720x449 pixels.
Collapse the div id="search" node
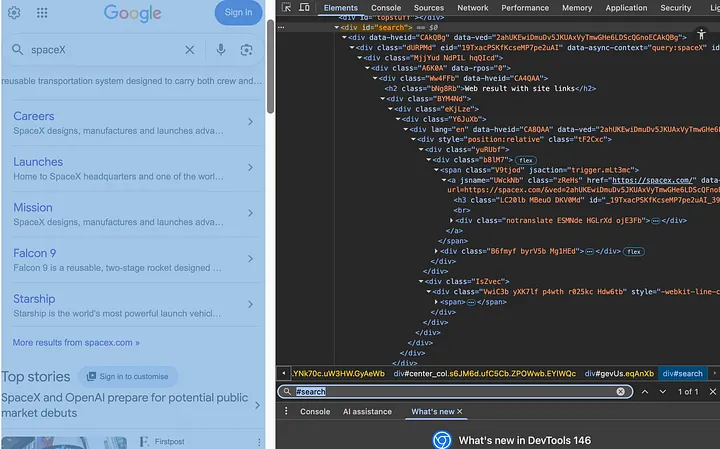coord(337,27)
